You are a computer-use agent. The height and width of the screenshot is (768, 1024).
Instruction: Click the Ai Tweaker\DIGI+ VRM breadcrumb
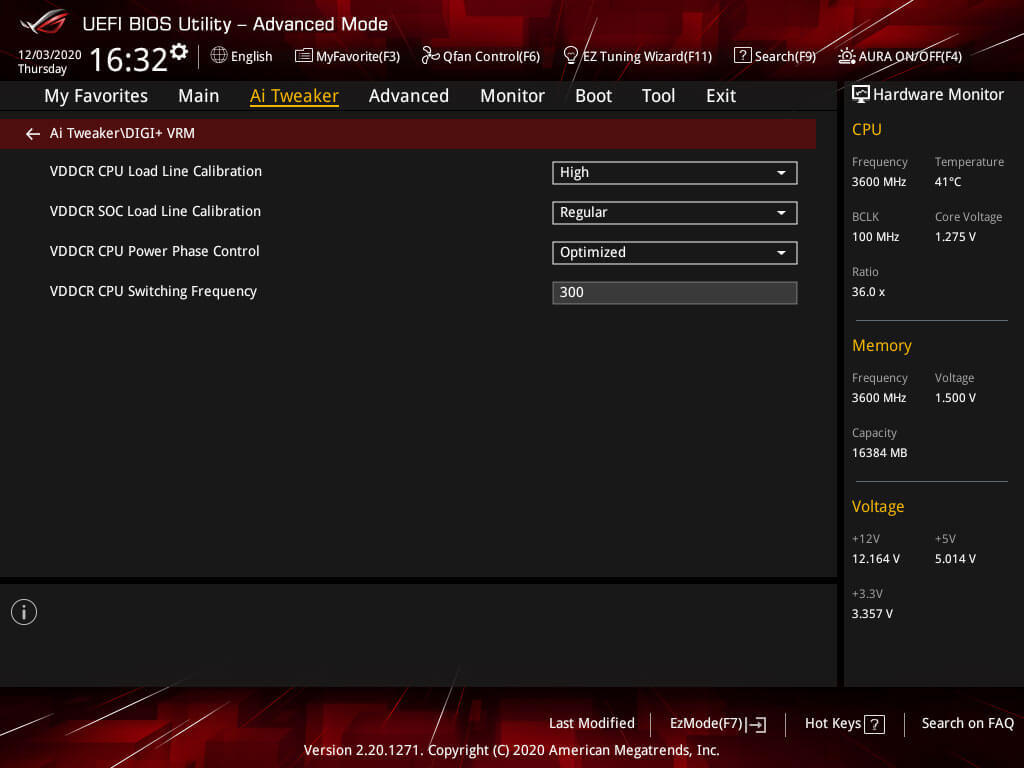tap(122, 133)
